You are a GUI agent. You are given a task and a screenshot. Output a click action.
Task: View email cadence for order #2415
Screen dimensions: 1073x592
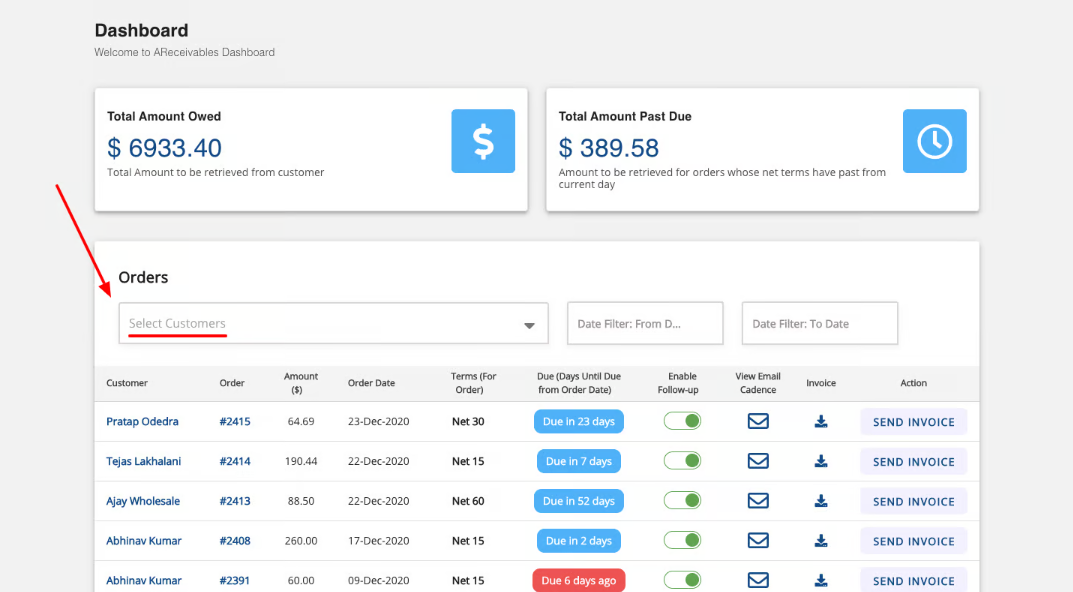(x=758, y=421)
